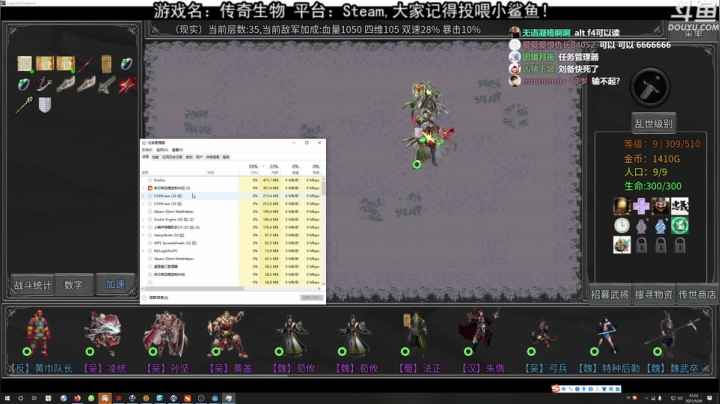Screen dimensions: 720x404
Task: Click the 战斗统计 battle statistics button
Action: click(x=32, y=285)
